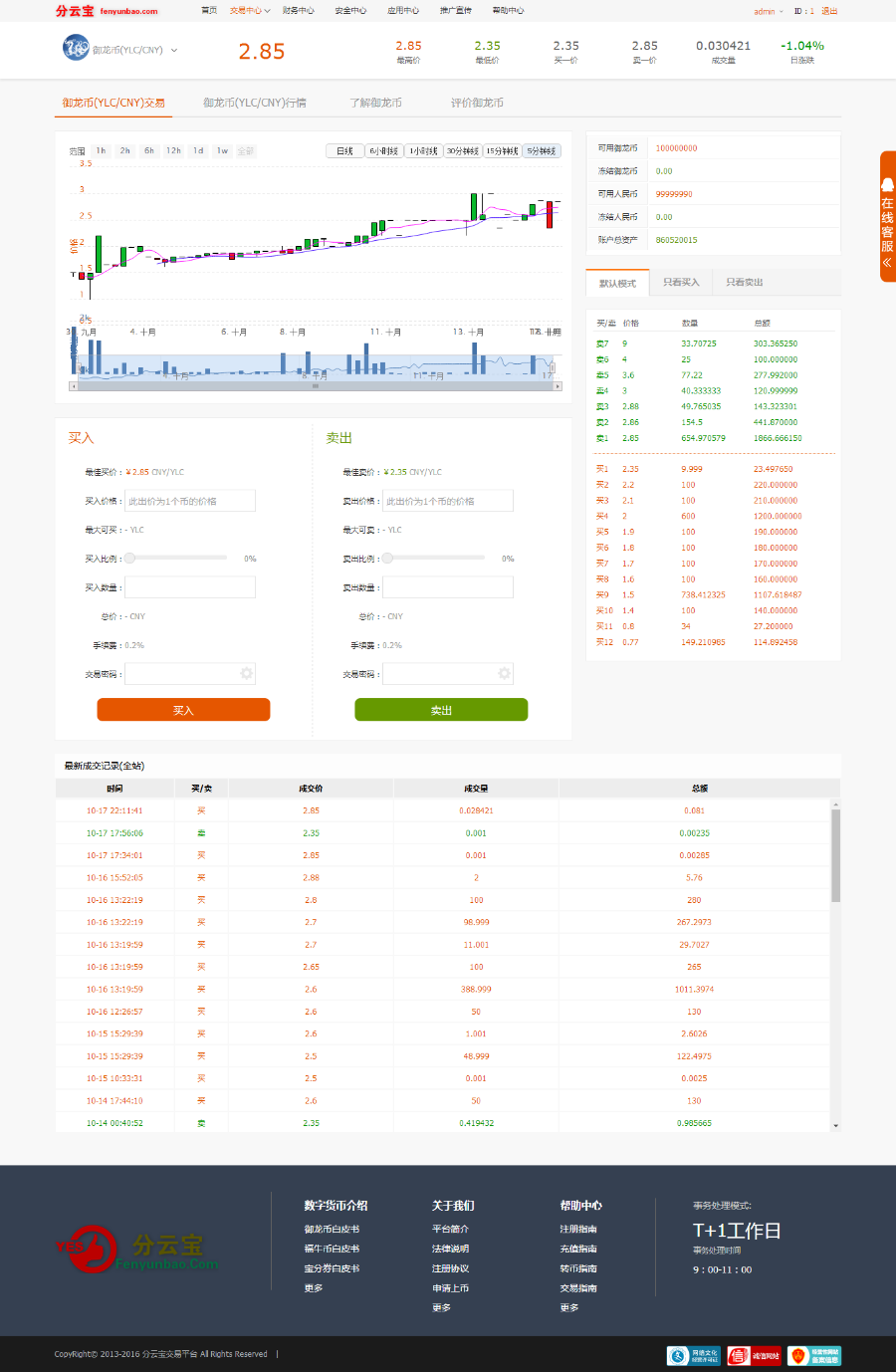Set chart range to 1h
This screenshot has height=1372, width=896.
[101, 151]
